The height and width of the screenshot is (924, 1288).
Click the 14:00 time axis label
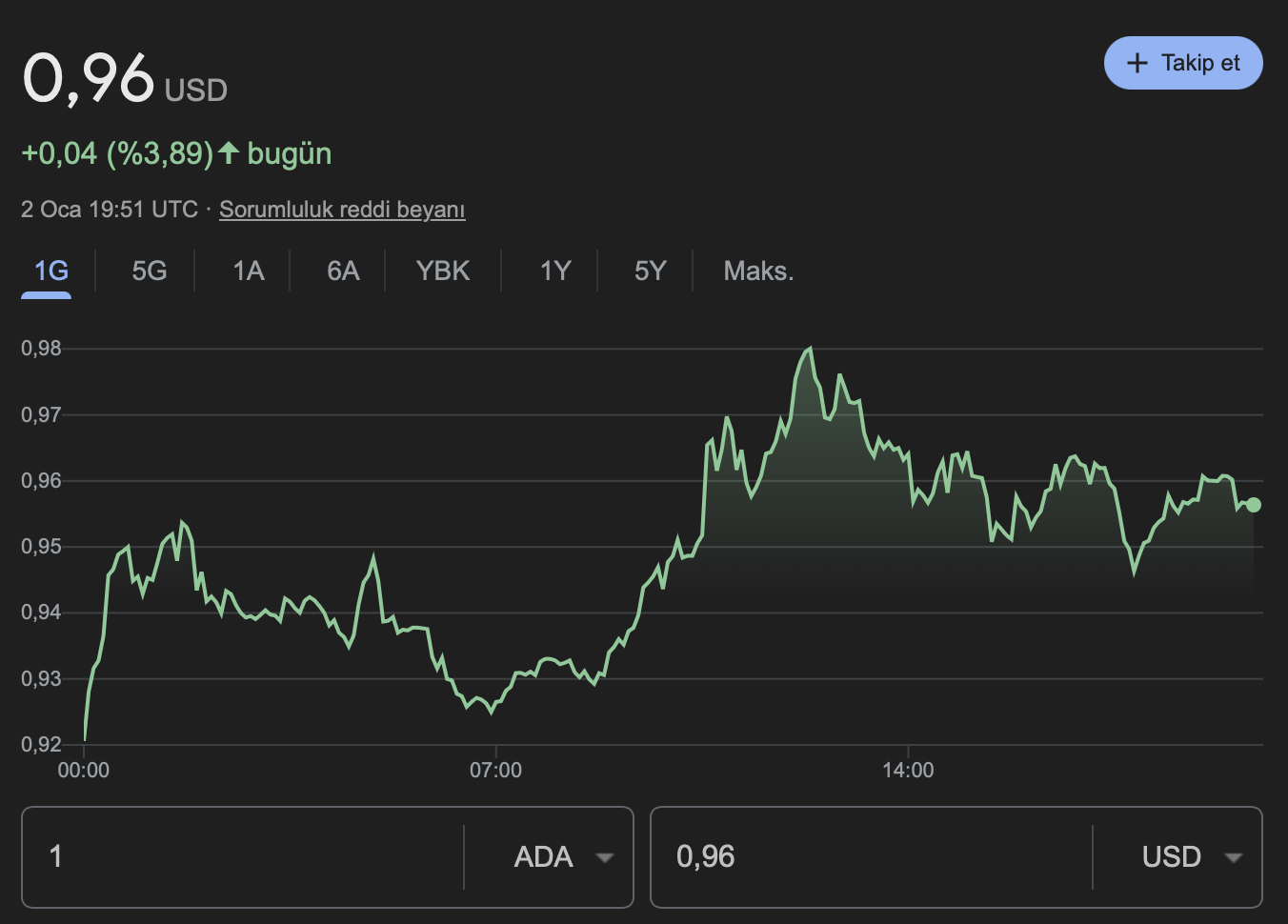(908, 771)
